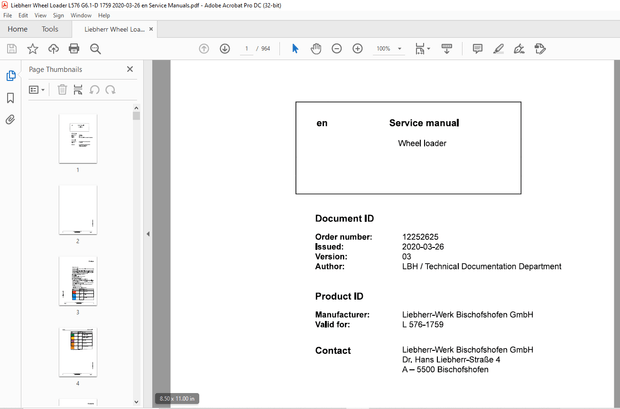Select page 3 thumbnail
Viewport: 620px width, 409px height.
[x=78, y=281]
